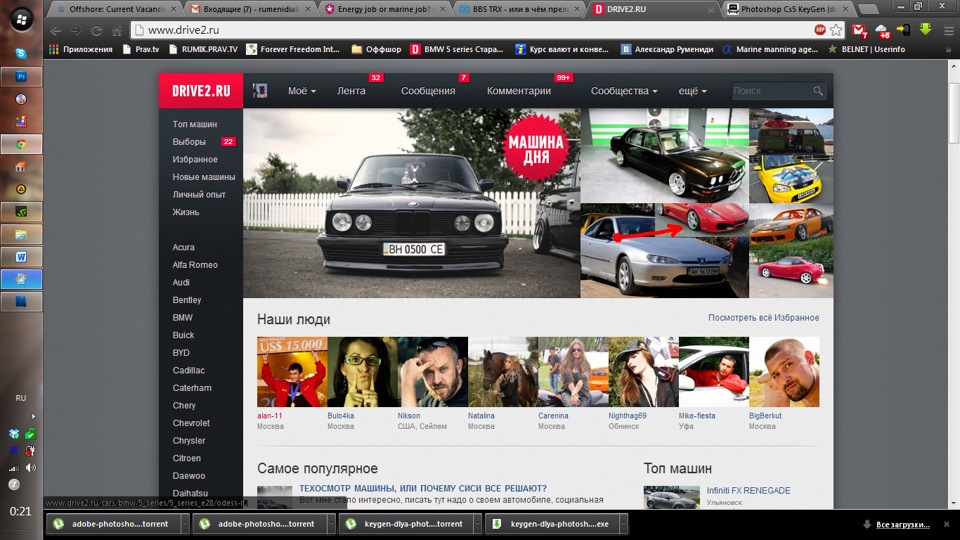Click the Chrome icon in the taskbar

[x=21, y=144]
